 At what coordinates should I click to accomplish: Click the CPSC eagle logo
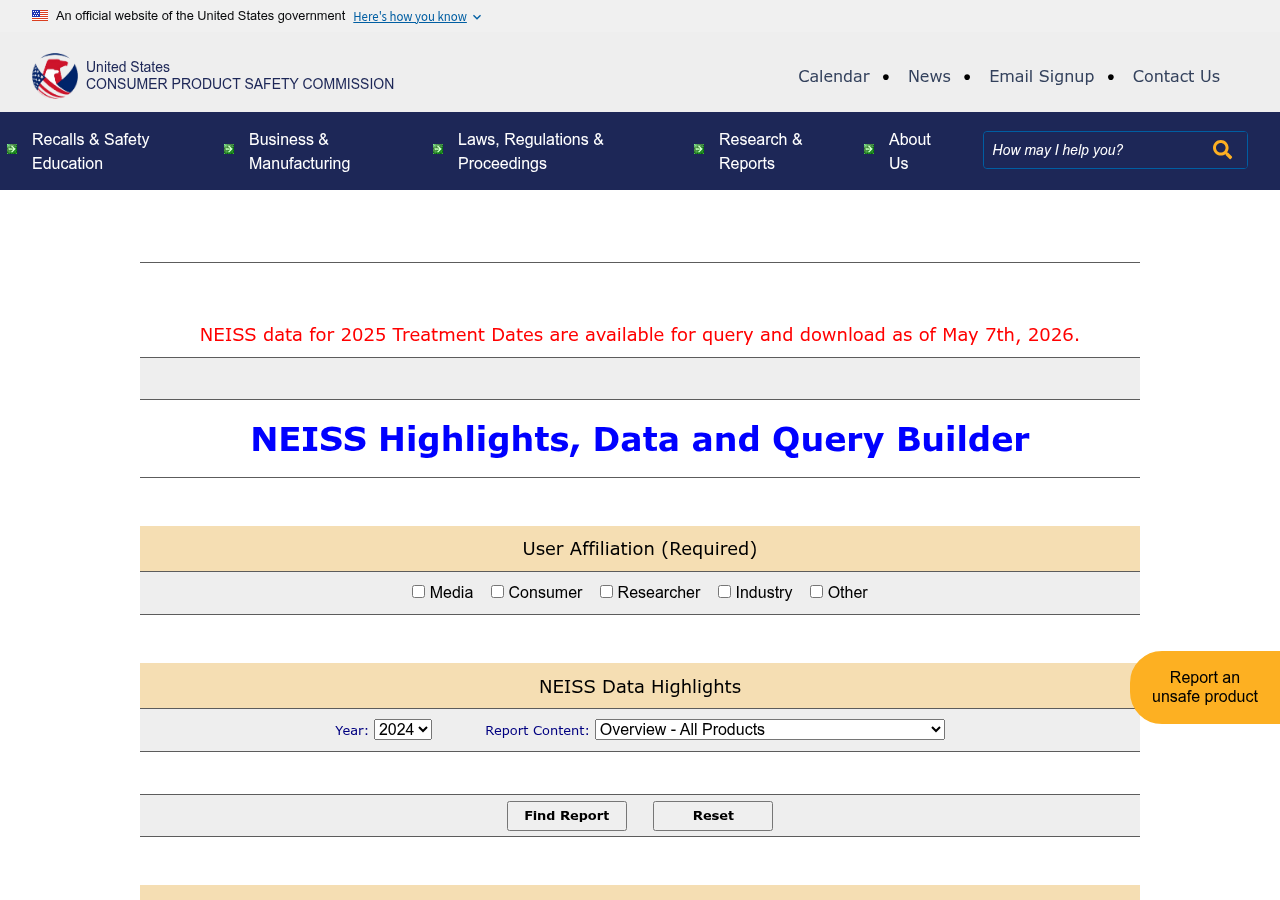click(x=55, y=76)
